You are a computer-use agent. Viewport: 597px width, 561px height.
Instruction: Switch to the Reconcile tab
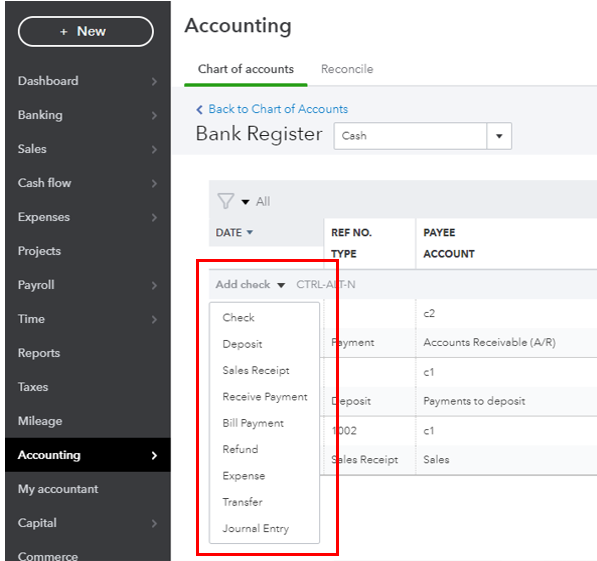pyautogui.click(x=347, y=69)
